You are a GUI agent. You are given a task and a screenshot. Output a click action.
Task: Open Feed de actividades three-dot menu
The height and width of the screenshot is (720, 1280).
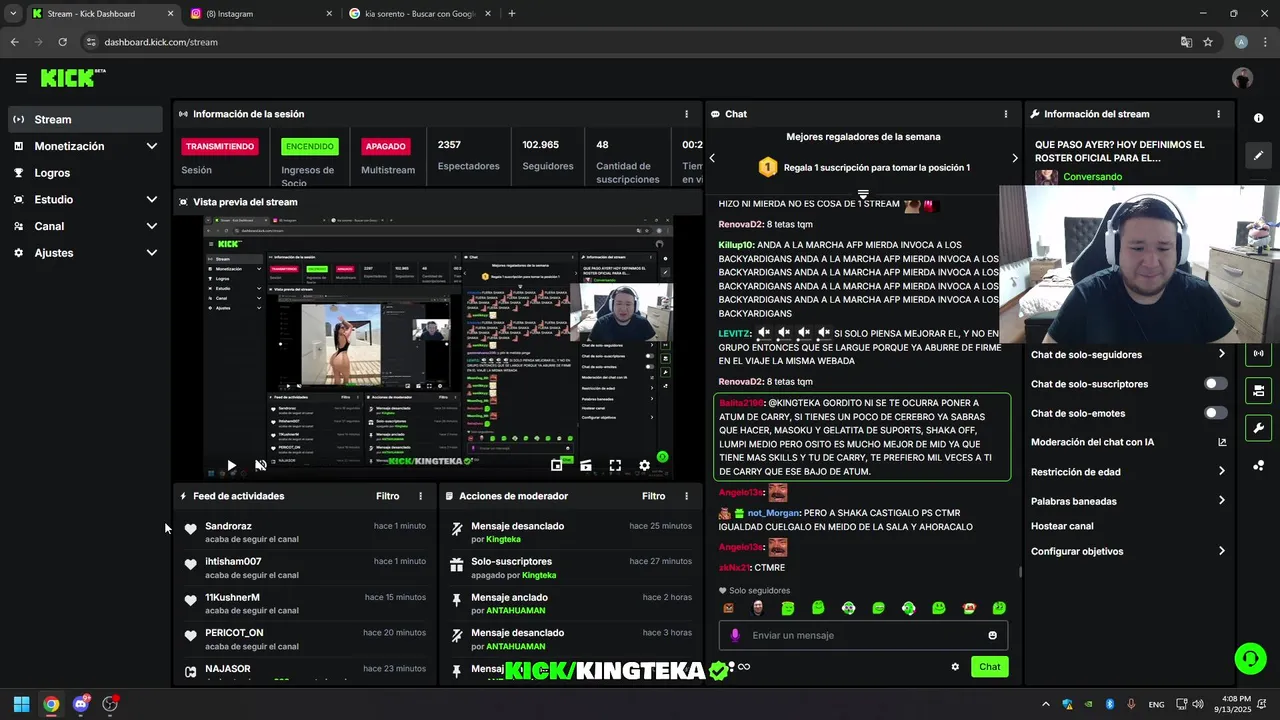420,496
